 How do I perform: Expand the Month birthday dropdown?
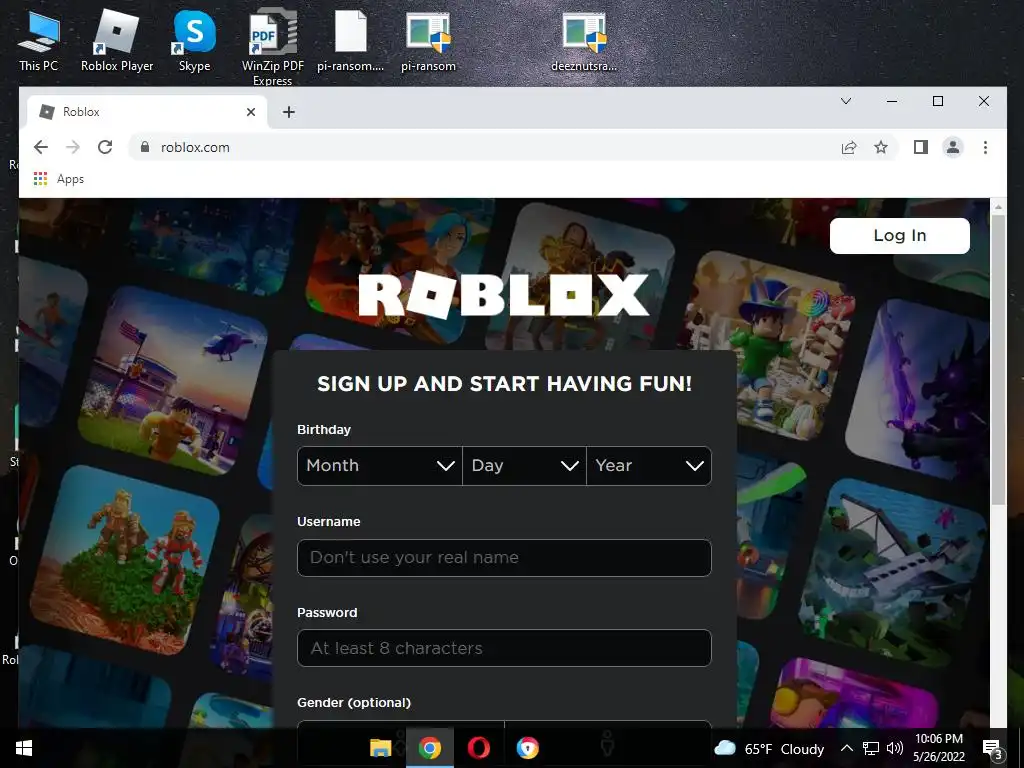[379, 466]
